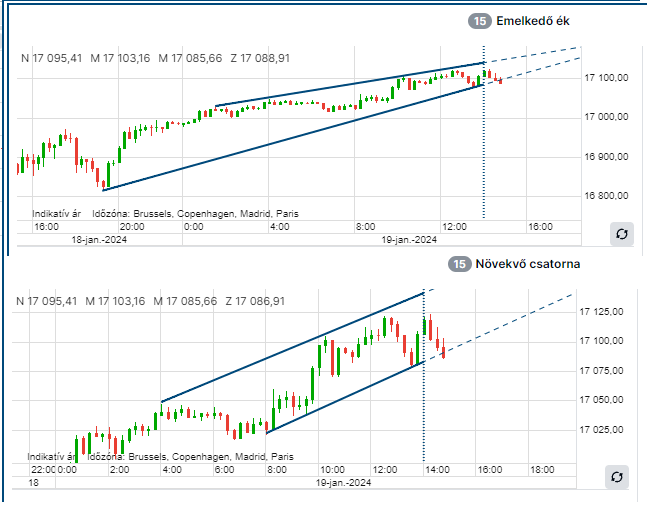Viewport: 658px width, 508px height.
Task: Click the 15 badge beside Növekvő csatorna
Action: click(459, 264)
